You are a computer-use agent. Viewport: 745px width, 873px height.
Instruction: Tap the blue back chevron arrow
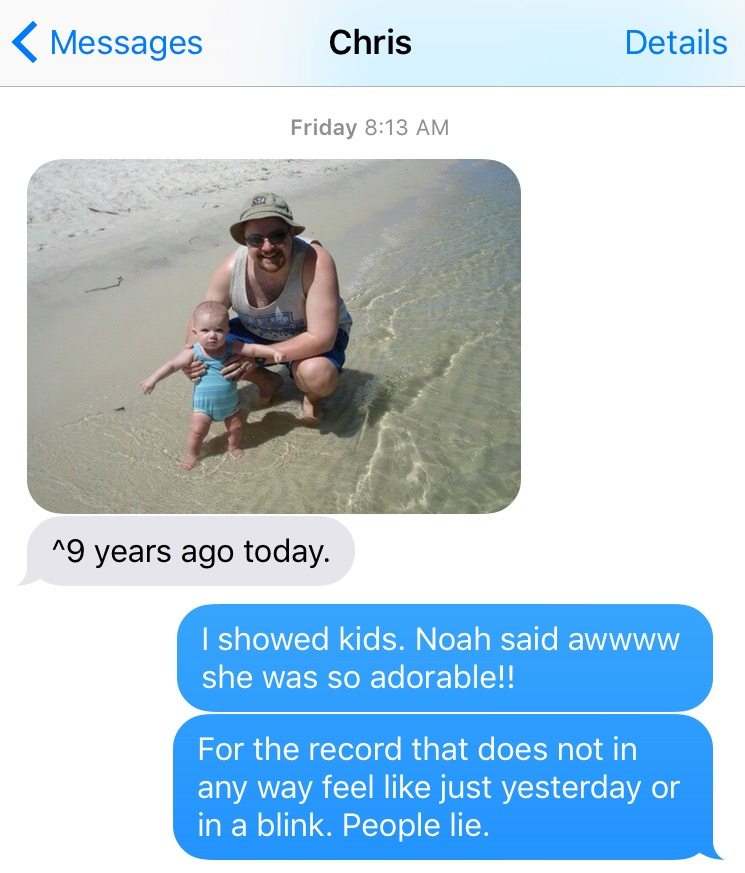pos(24,42)
